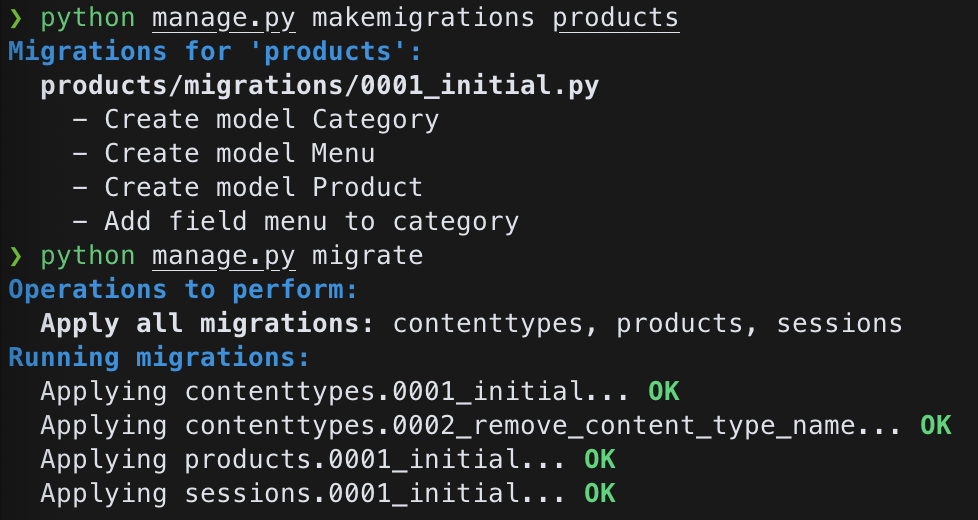Viewport: 978px width, 520px height.
Task: Click OK status after contenttypes.0002_remove_content_type_name
Action: 936,425
